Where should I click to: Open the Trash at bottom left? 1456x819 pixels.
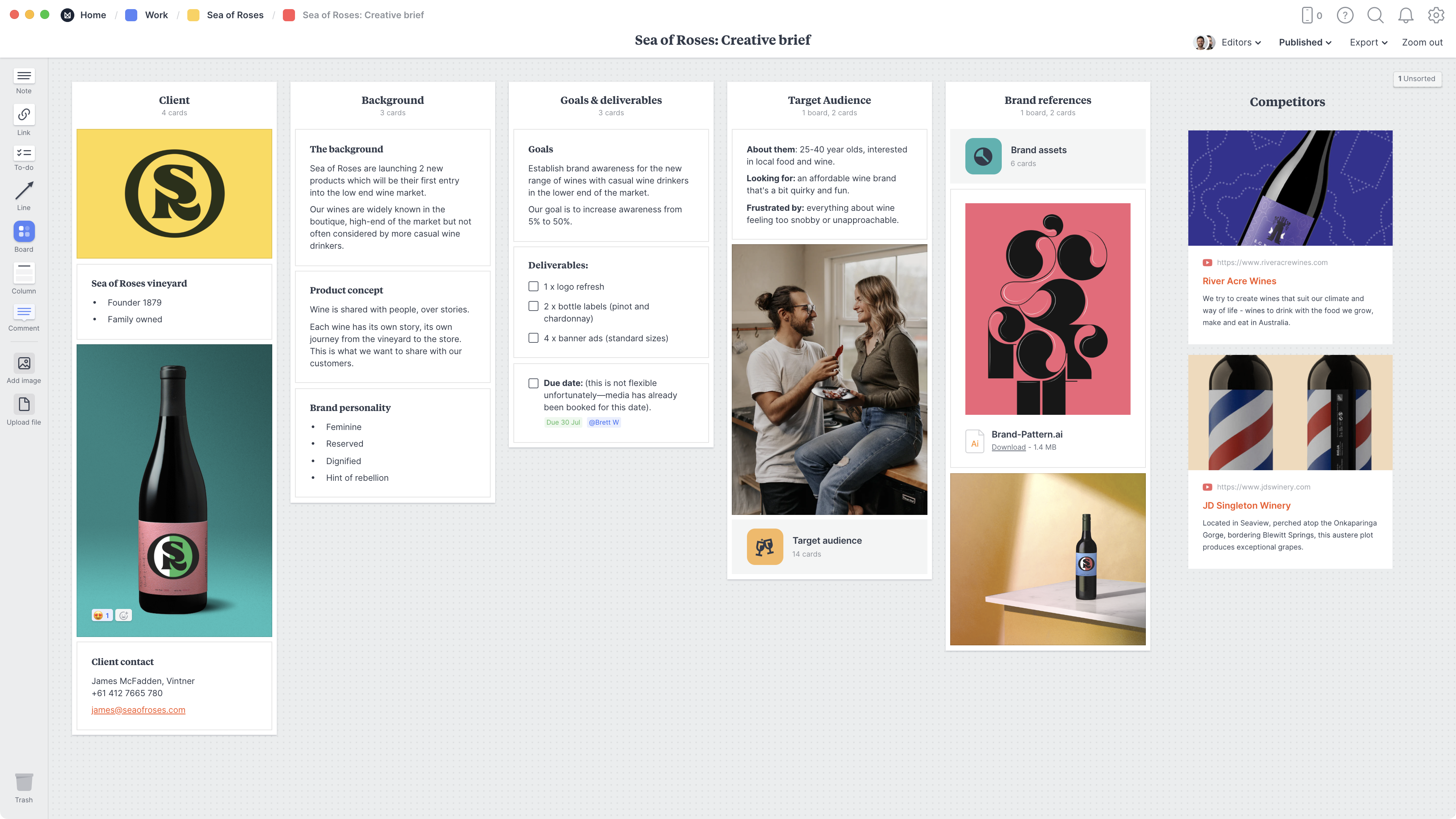click(x=24, y=782)
